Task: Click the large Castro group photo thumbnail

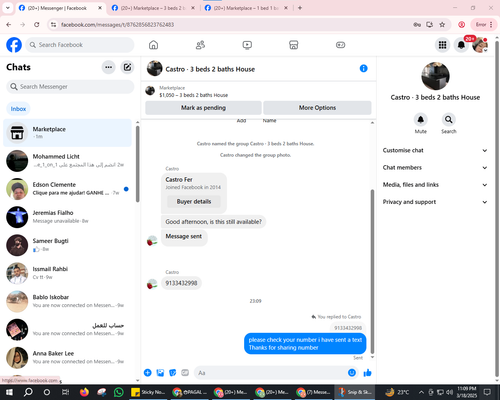Action: point(435,76)
